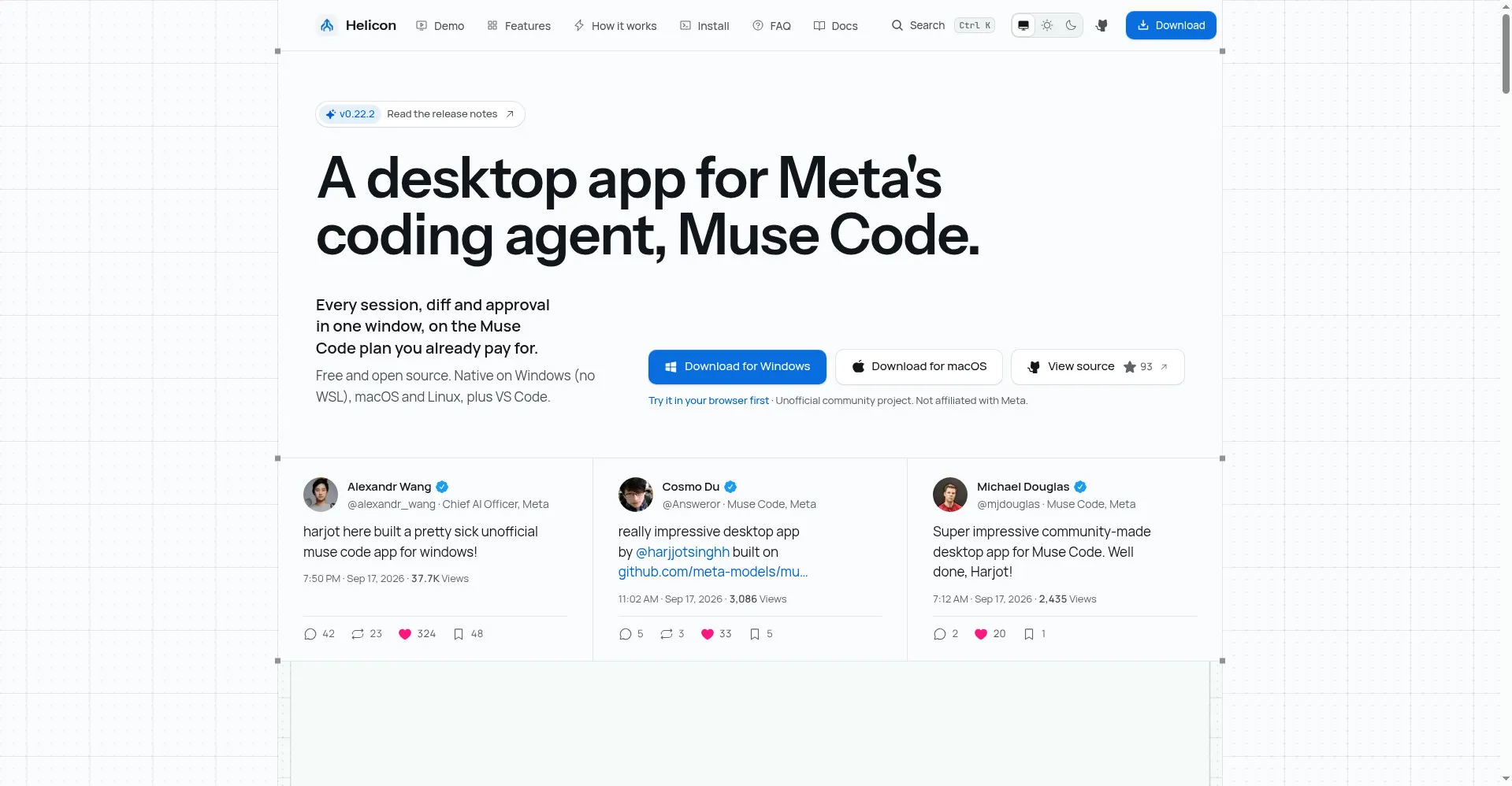The height and width of the screenshot is (786, 1512).
Task: Click verified badge next to Cosmo Du
Action: [730, 487]
